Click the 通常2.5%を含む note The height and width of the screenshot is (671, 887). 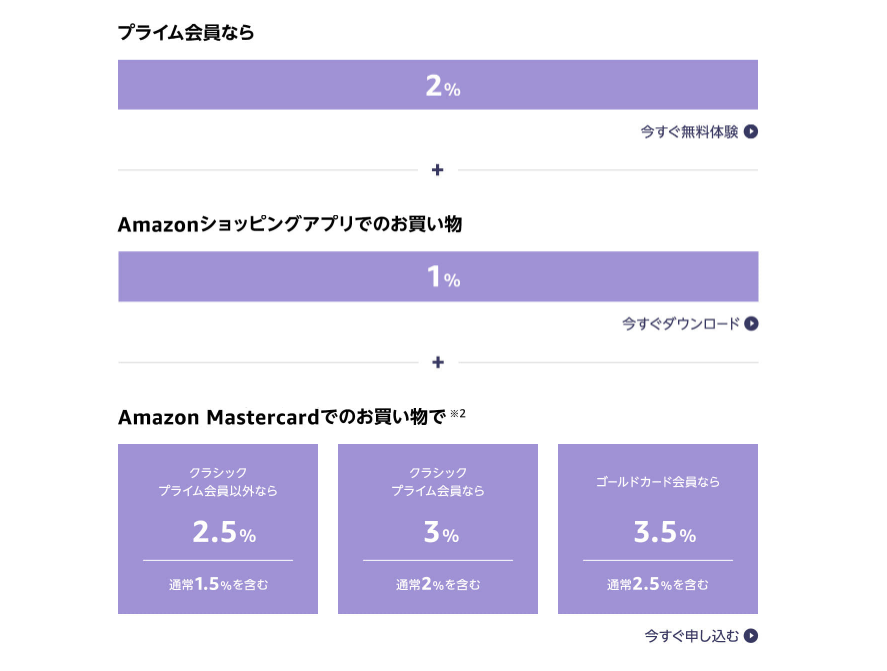pos(657,584)
